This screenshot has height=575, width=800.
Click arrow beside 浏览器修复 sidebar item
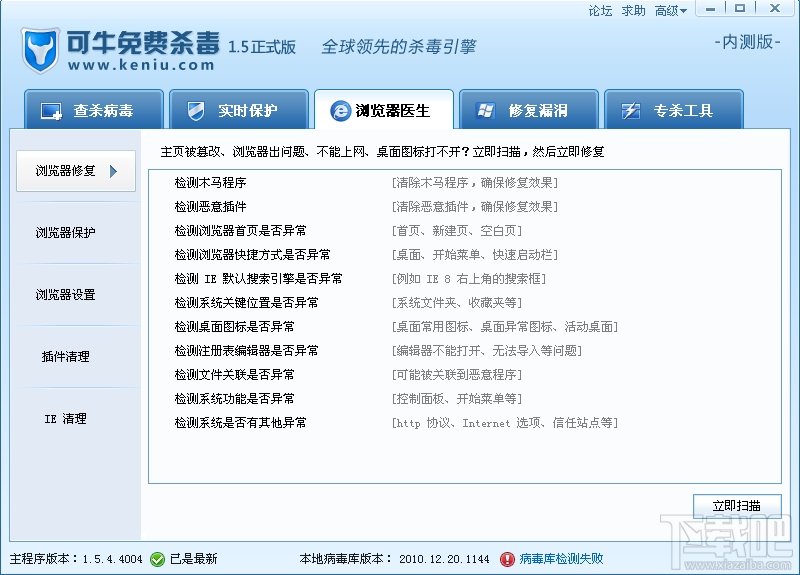[x=114, y=171]
